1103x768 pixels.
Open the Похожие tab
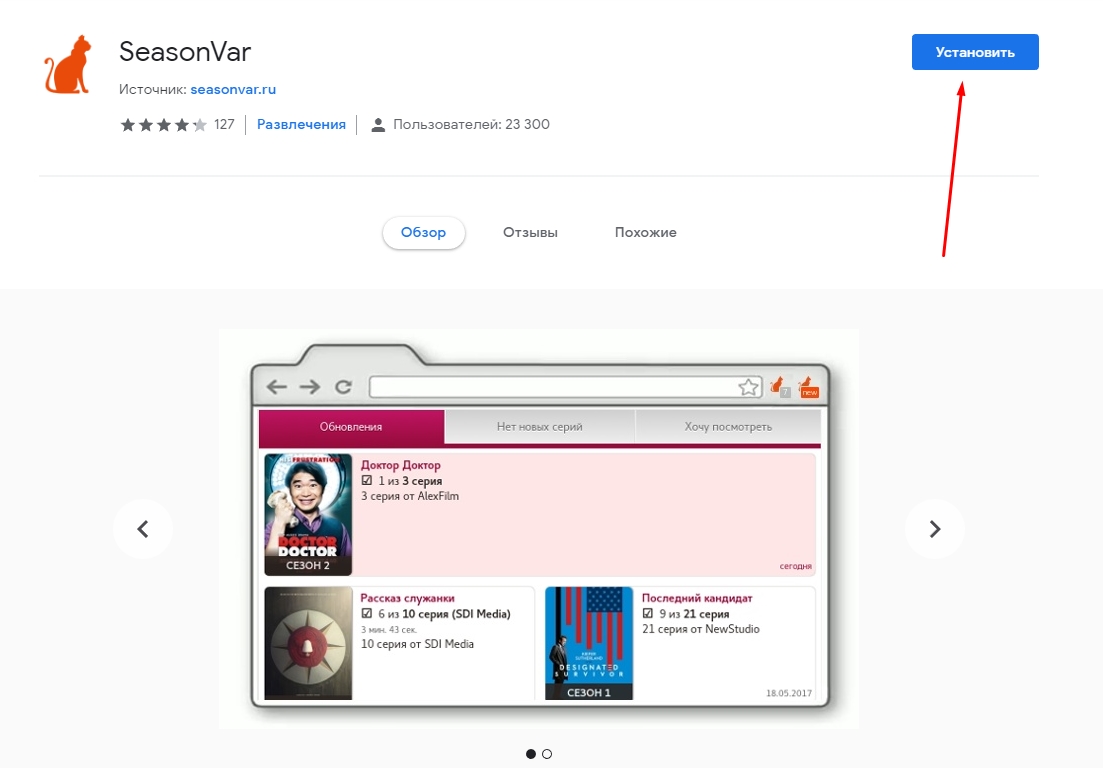pos(646,233)
